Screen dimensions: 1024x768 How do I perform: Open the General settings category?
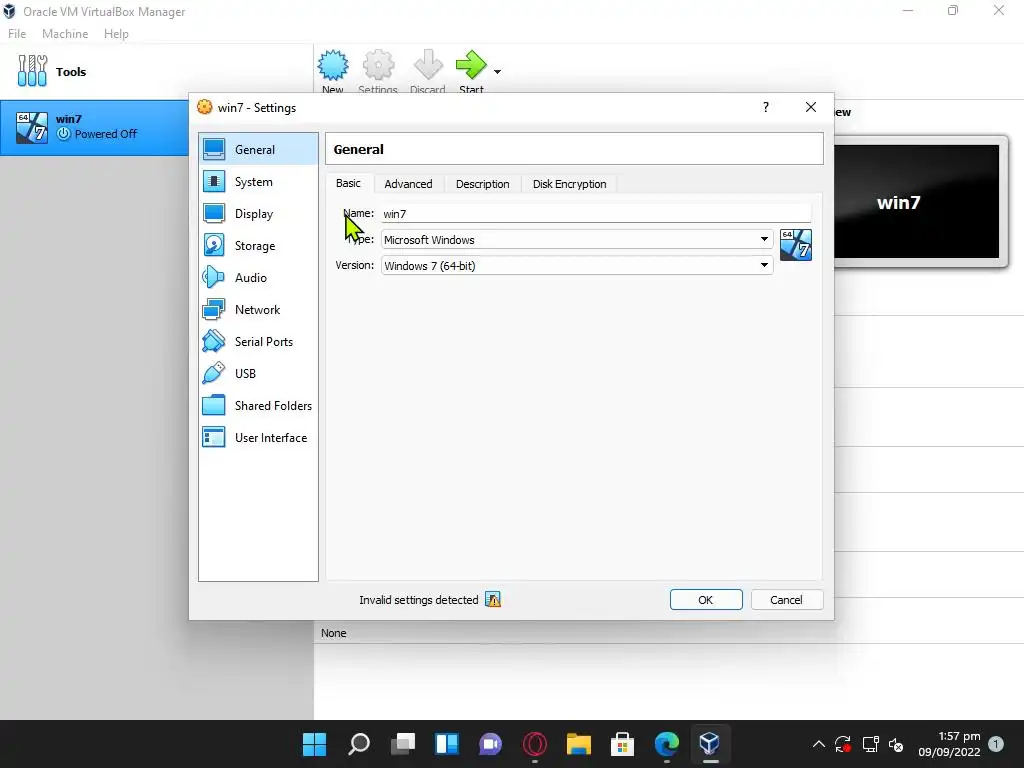coord(258,150)
